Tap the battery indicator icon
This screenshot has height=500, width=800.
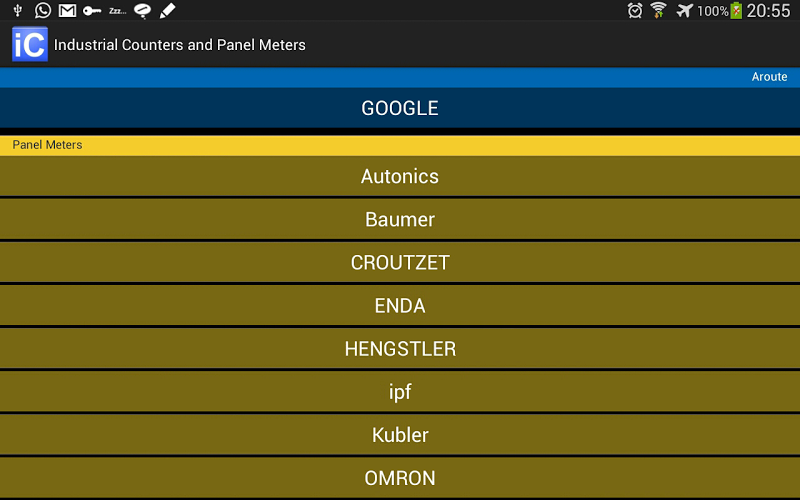tap(737, 10)
